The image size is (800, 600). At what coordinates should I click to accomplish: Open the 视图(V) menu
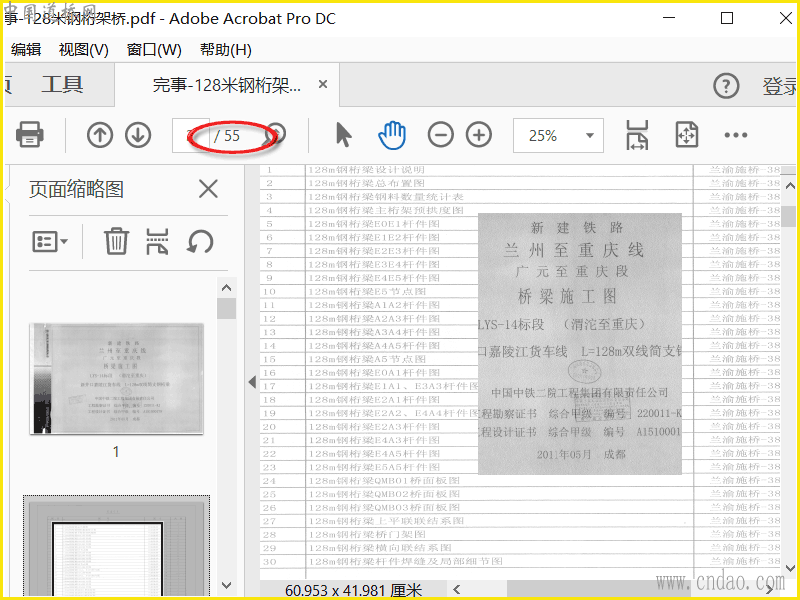84,49
